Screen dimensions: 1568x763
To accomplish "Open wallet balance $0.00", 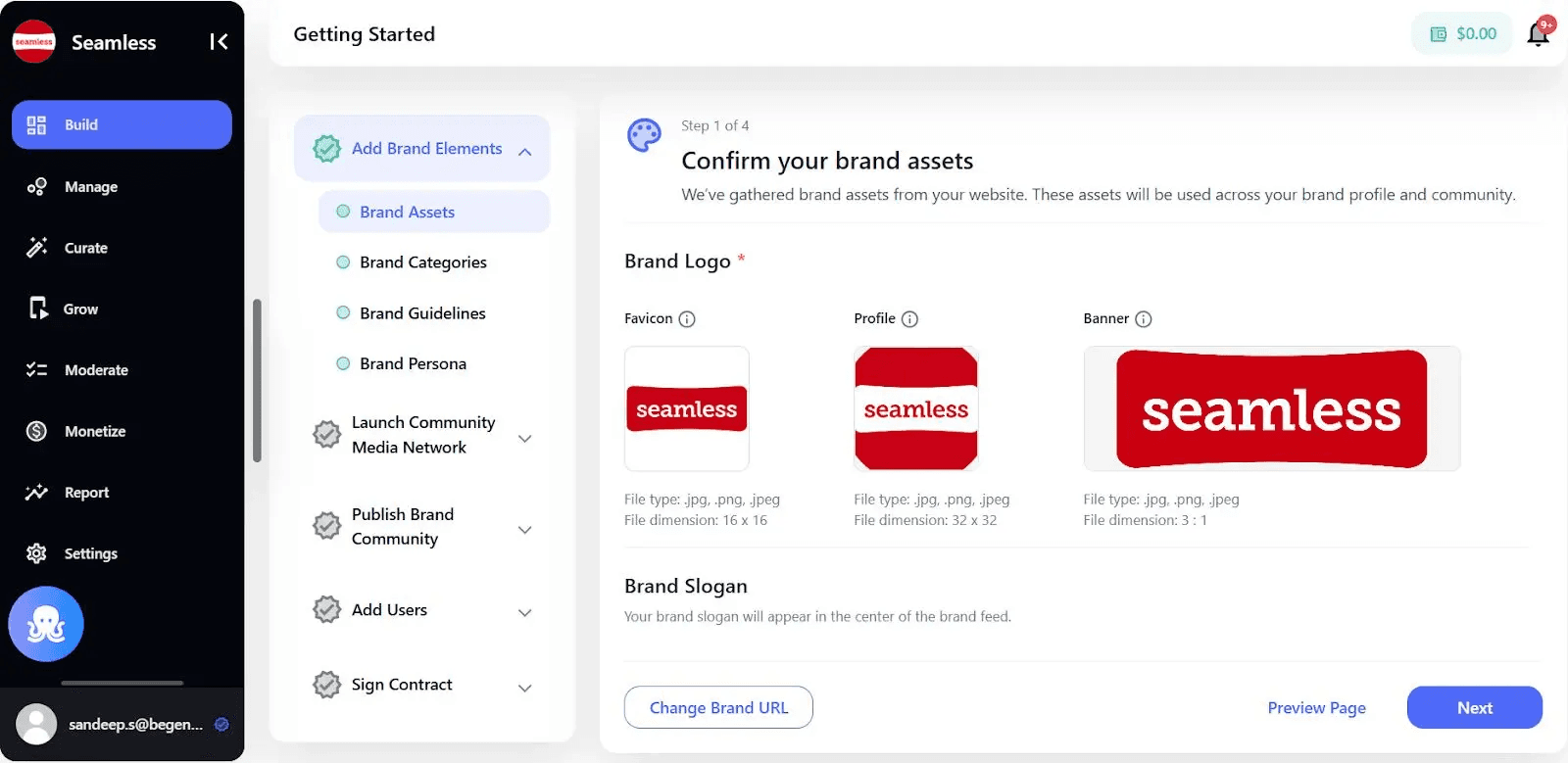I will pos(1462,34).
